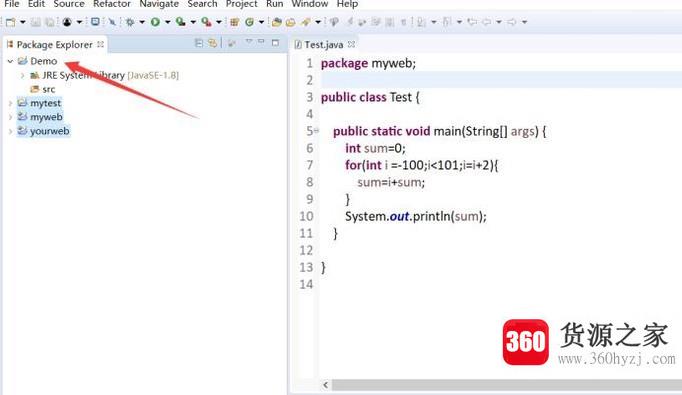Maximize the Package Explorer panel
682x395 pixels.
click(x=275, y=43)
